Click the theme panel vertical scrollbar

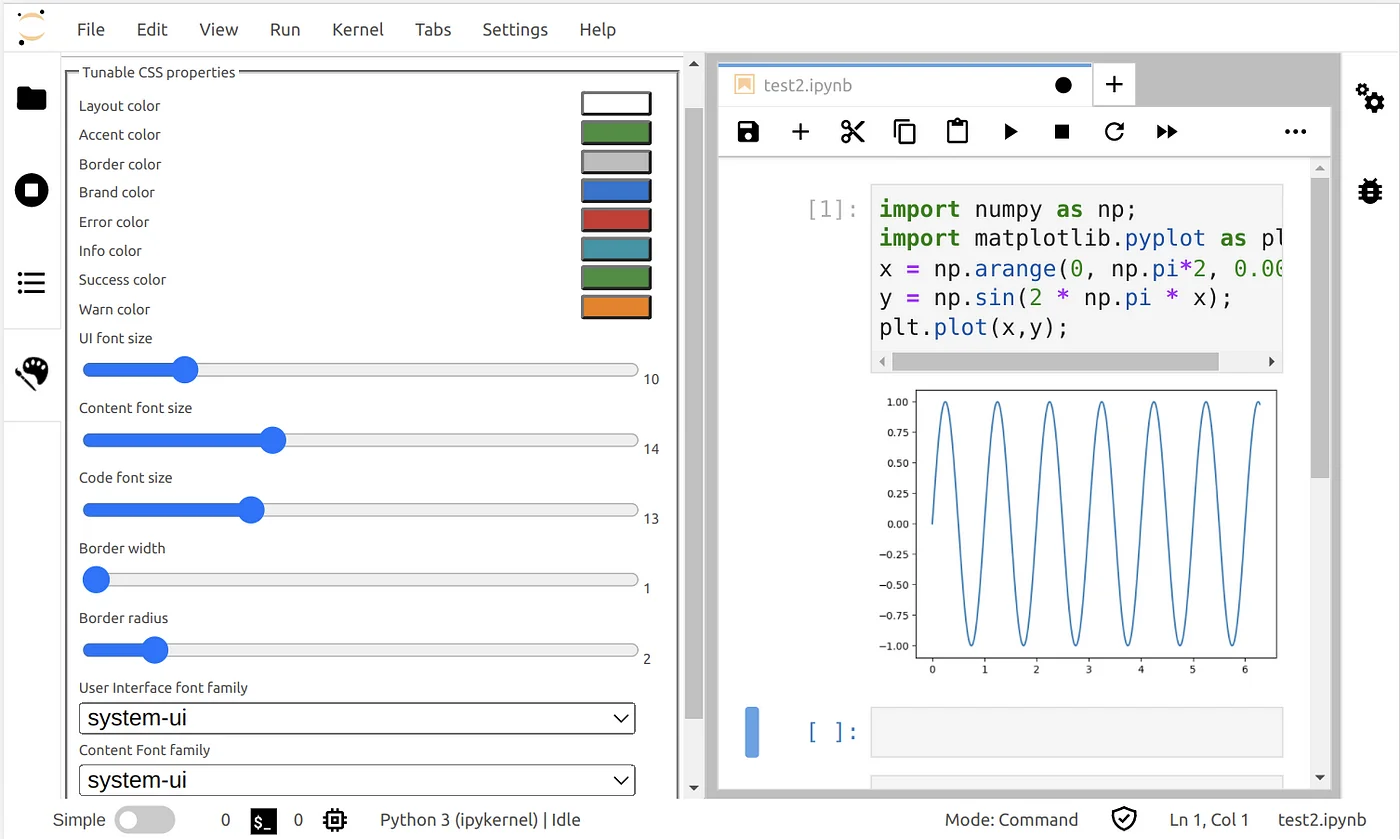[x=694, y=413]
